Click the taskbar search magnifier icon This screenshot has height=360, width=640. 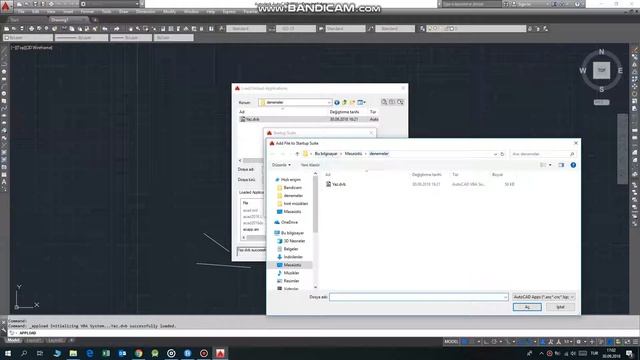(x=24, y=353)
